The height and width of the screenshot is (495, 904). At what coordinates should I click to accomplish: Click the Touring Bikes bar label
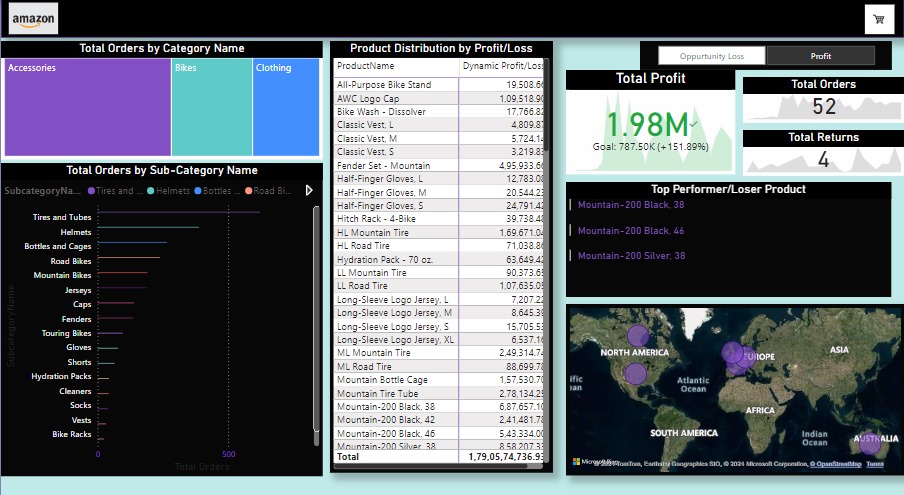[66, 333]
